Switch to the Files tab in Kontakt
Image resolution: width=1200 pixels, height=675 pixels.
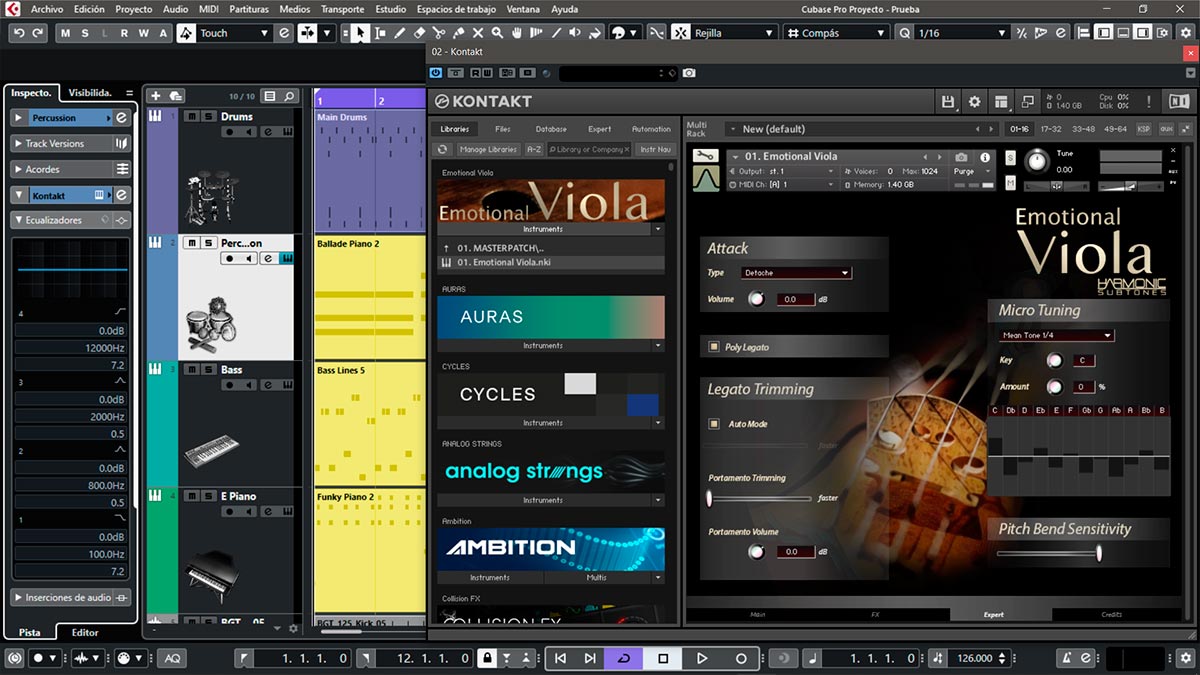click(x=503, y=129)
